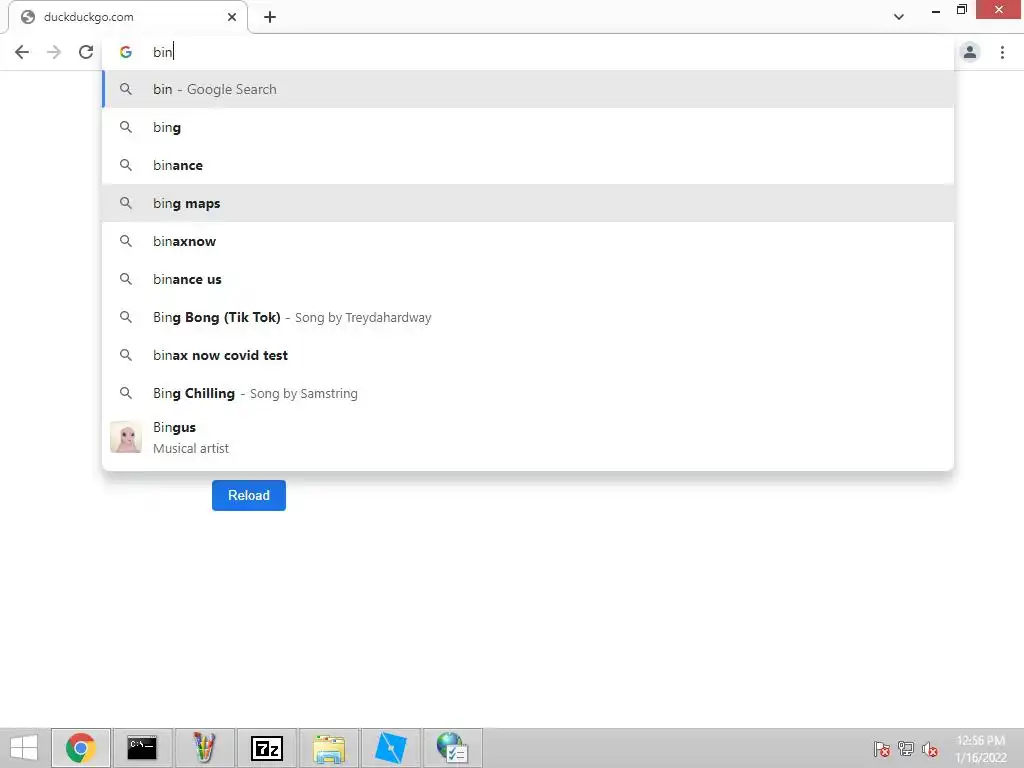1024x768 pixels.
Task: Open Chrome three-dot menu
Action: click(x=1002, y=52)
